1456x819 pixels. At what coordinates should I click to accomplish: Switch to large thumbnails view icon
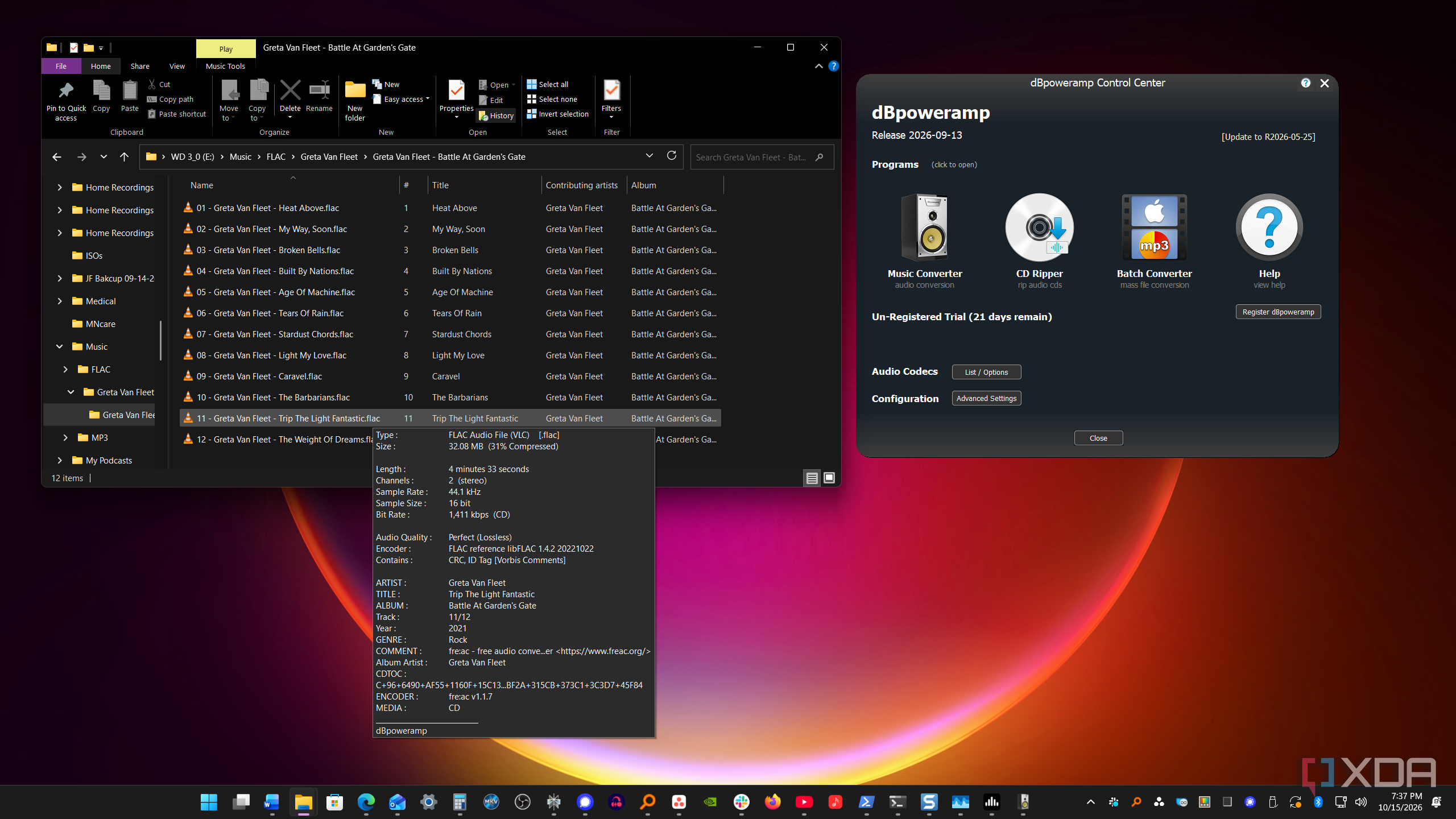coord(829,478)
